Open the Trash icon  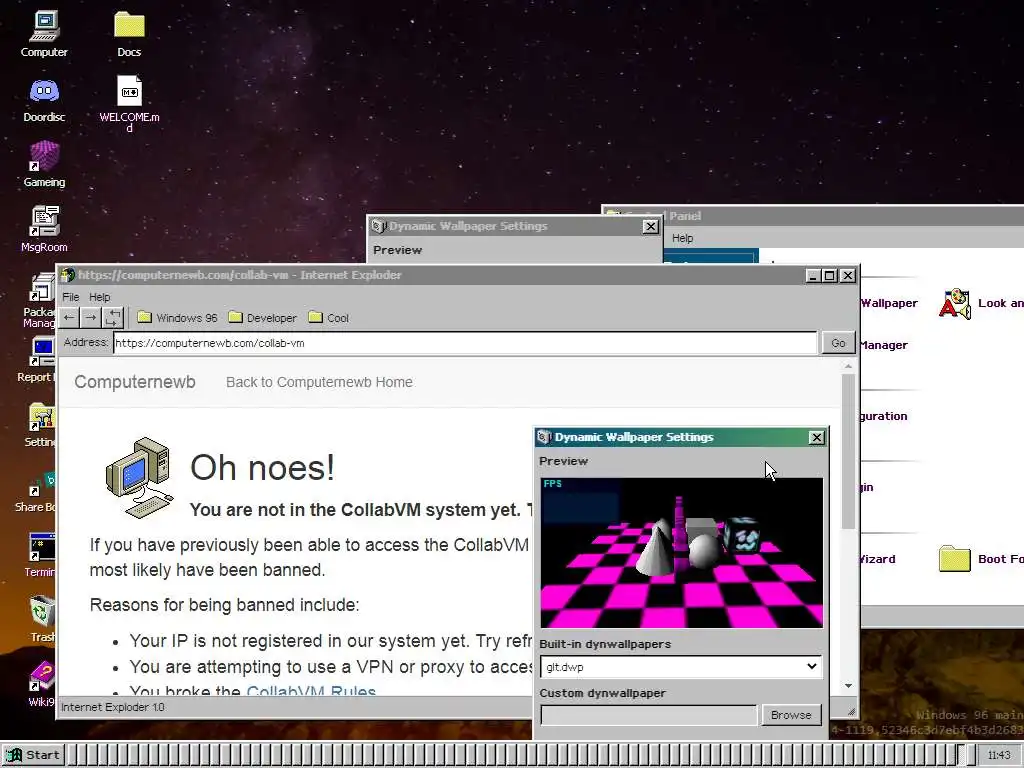[42, 619]
